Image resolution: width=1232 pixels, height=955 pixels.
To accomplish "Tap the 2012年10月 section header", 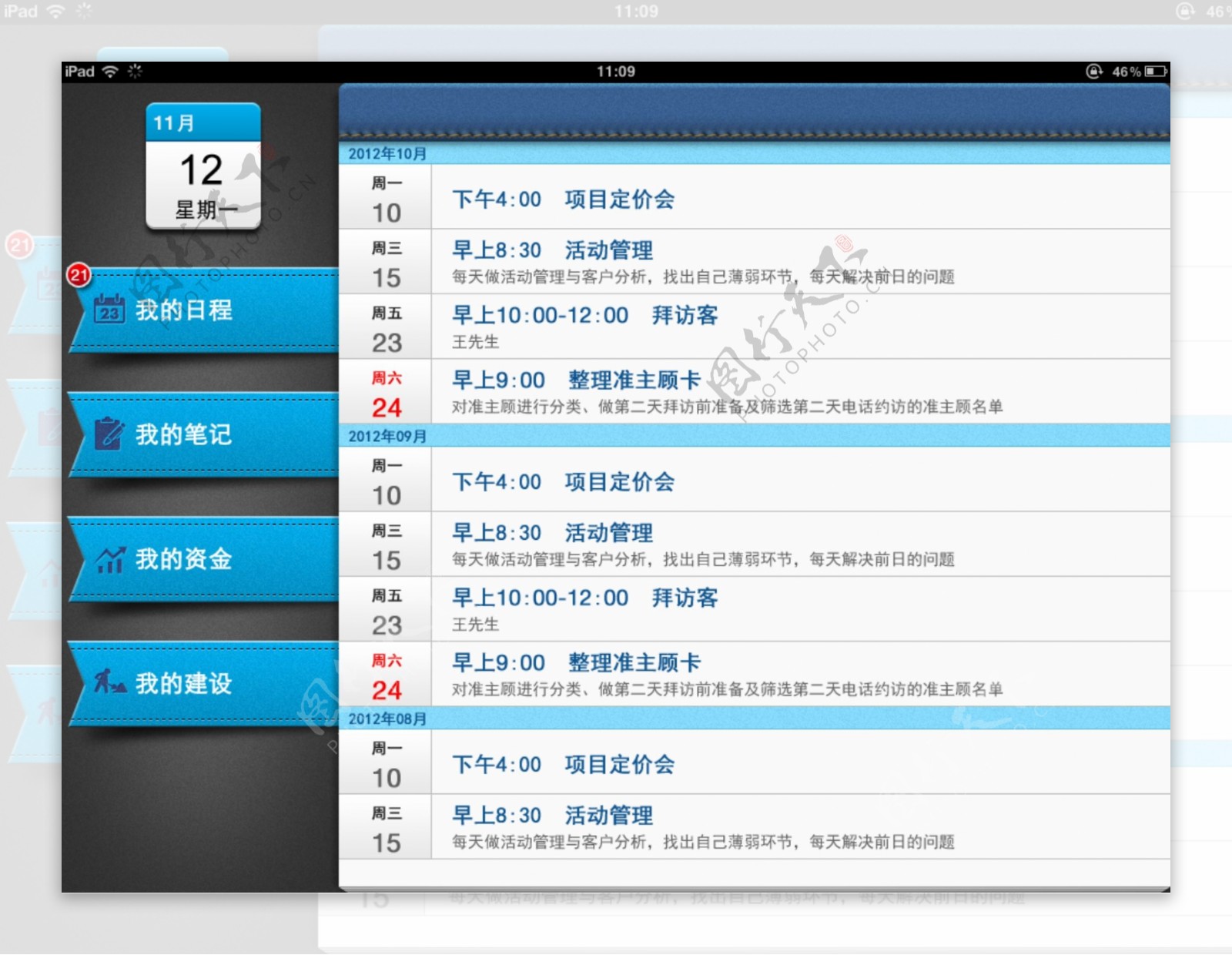I will click(x=755, y=153).
